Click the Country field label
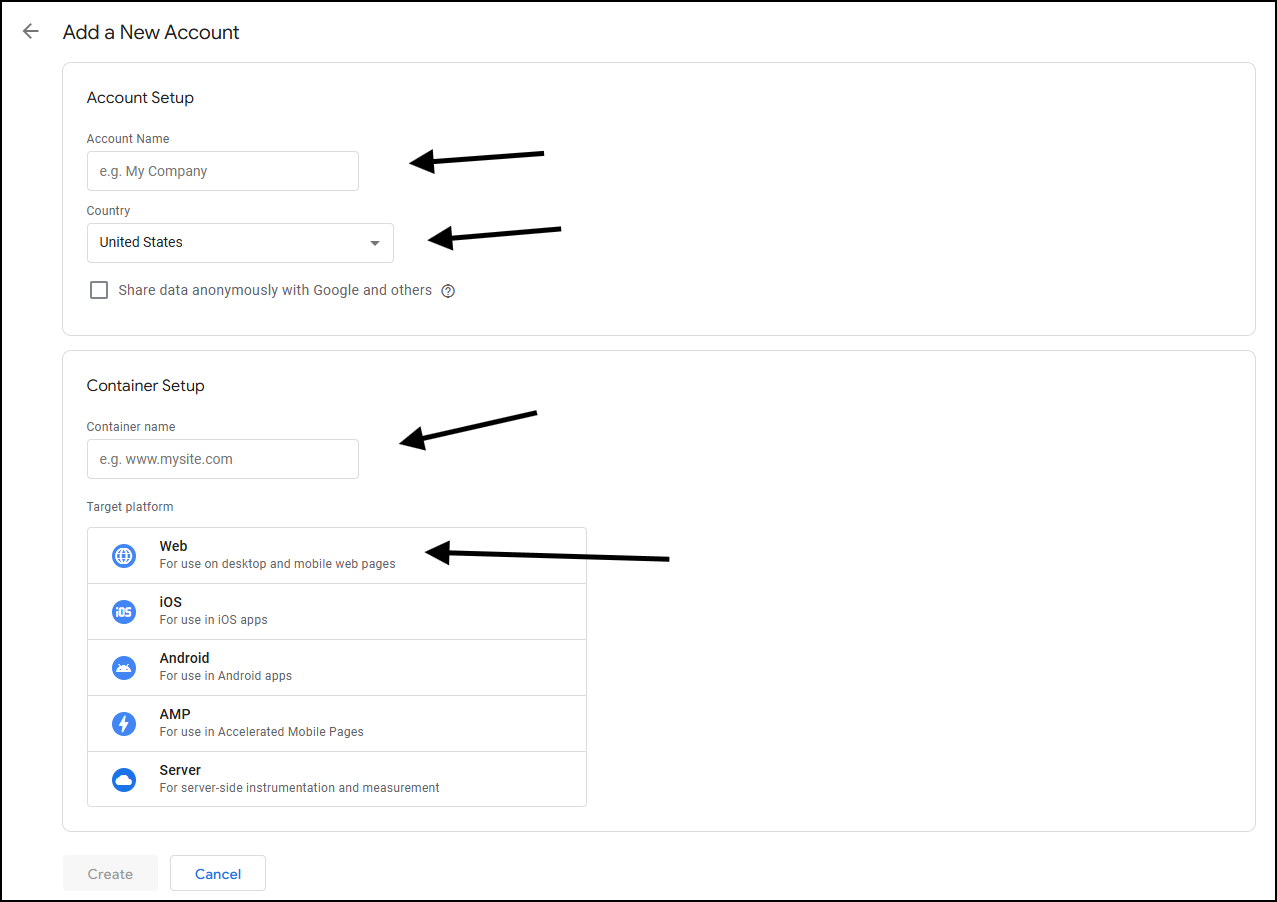 point(109,211)
